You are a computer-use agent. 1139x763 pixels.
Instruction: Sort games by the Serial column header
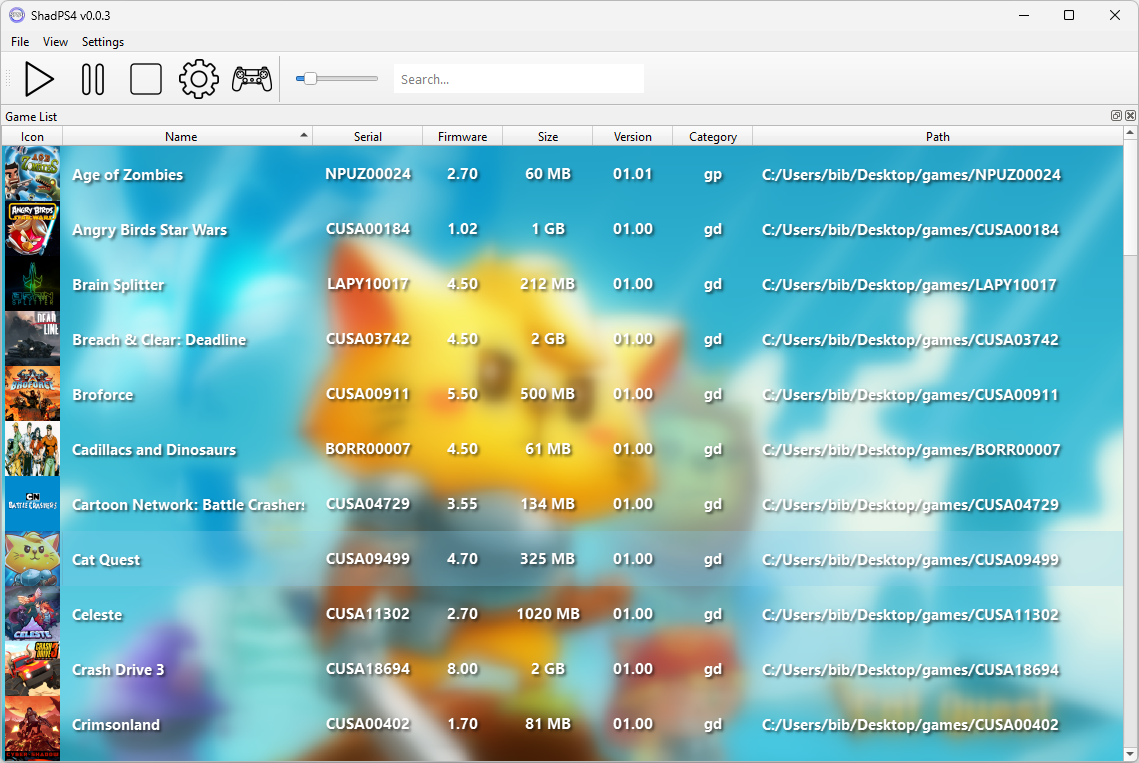tap(368, 137)
